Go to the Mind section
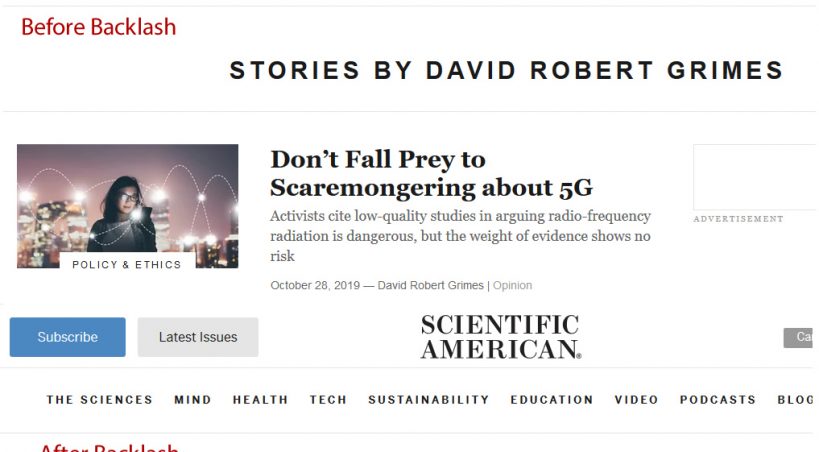The width and height of the screenshot is (819, 452). (x=193, y=400)
